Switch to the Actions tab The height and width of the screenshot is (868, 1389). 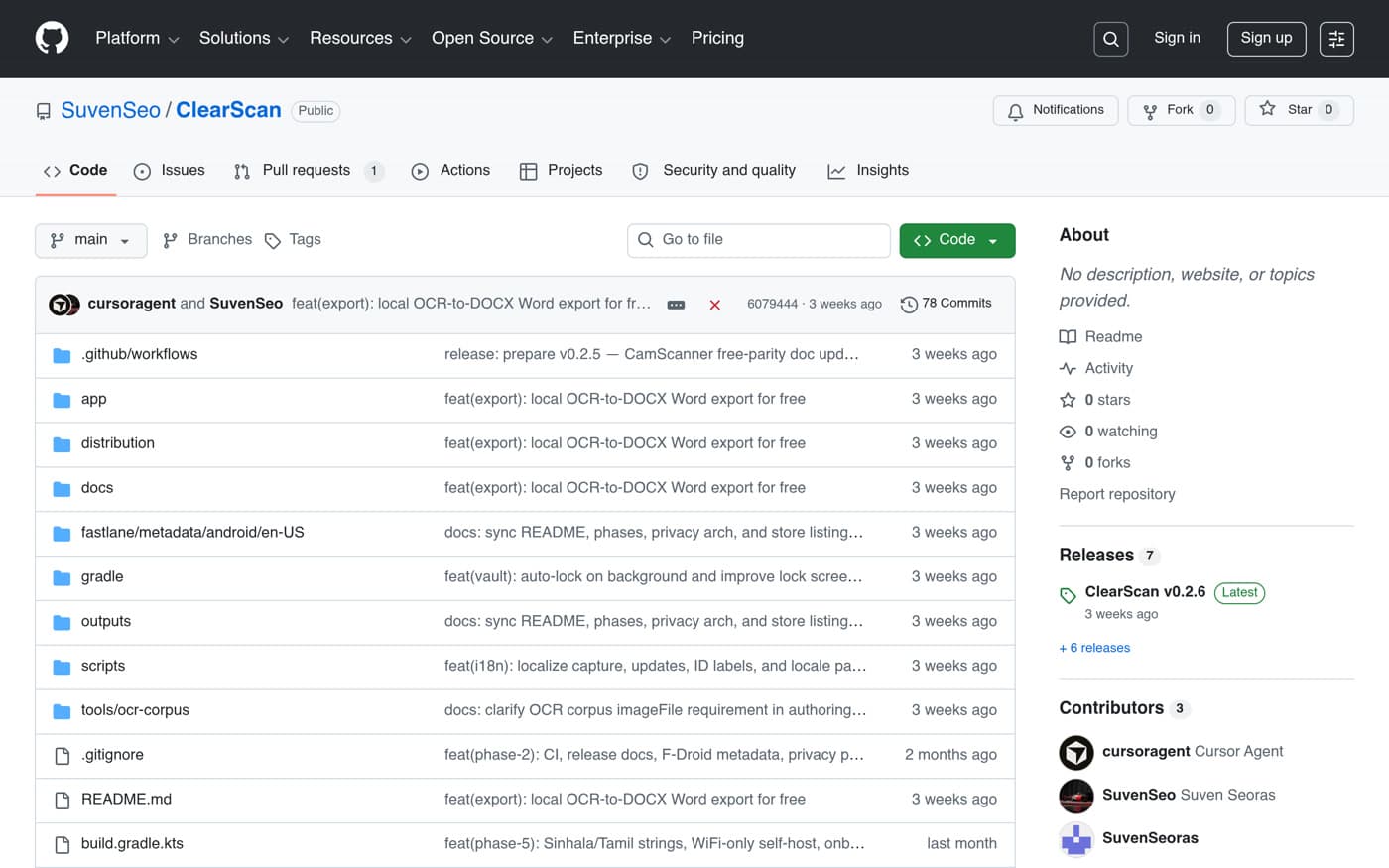[x=450, y=171]
